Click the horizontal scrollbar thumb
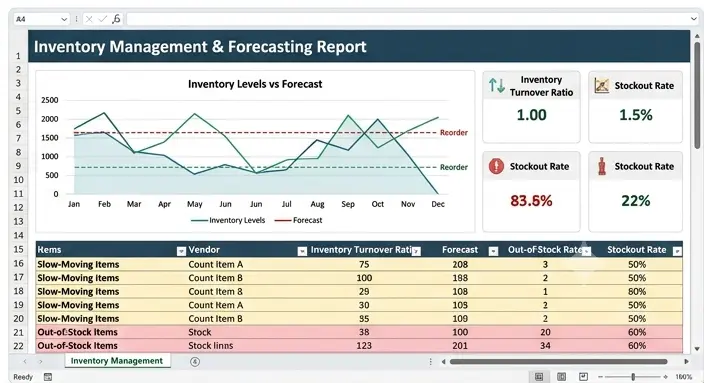Viewport: 704px width, 383px height. pos(559,361)
